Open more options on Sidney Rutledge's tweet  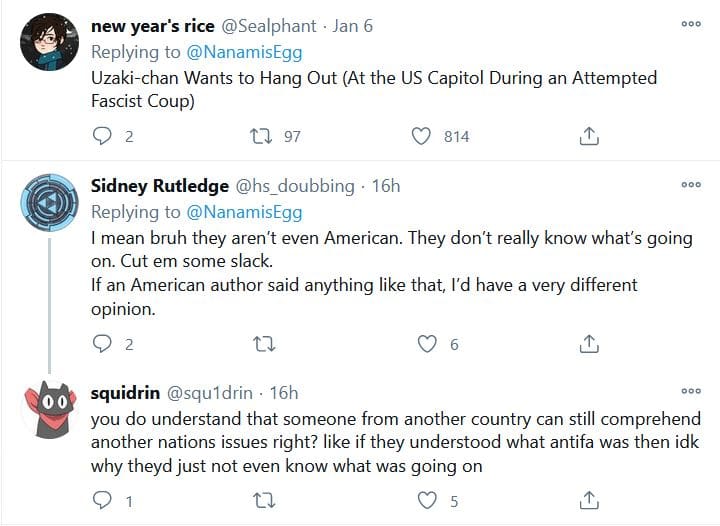[x=690, y=185]
